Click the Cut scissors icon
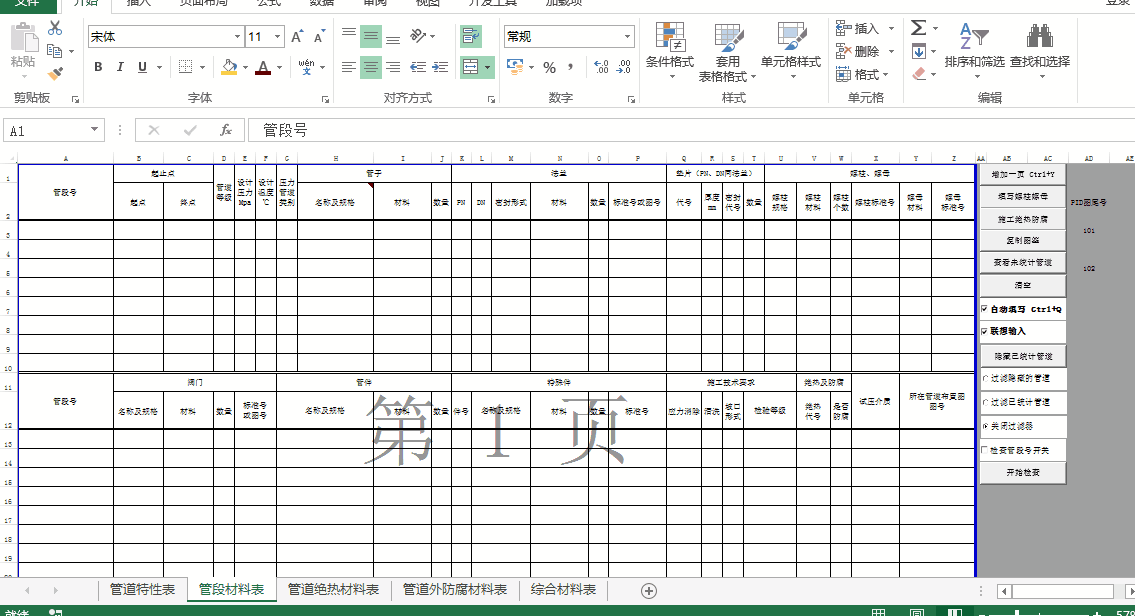The image size is (1135, 616). pos(55,29)
